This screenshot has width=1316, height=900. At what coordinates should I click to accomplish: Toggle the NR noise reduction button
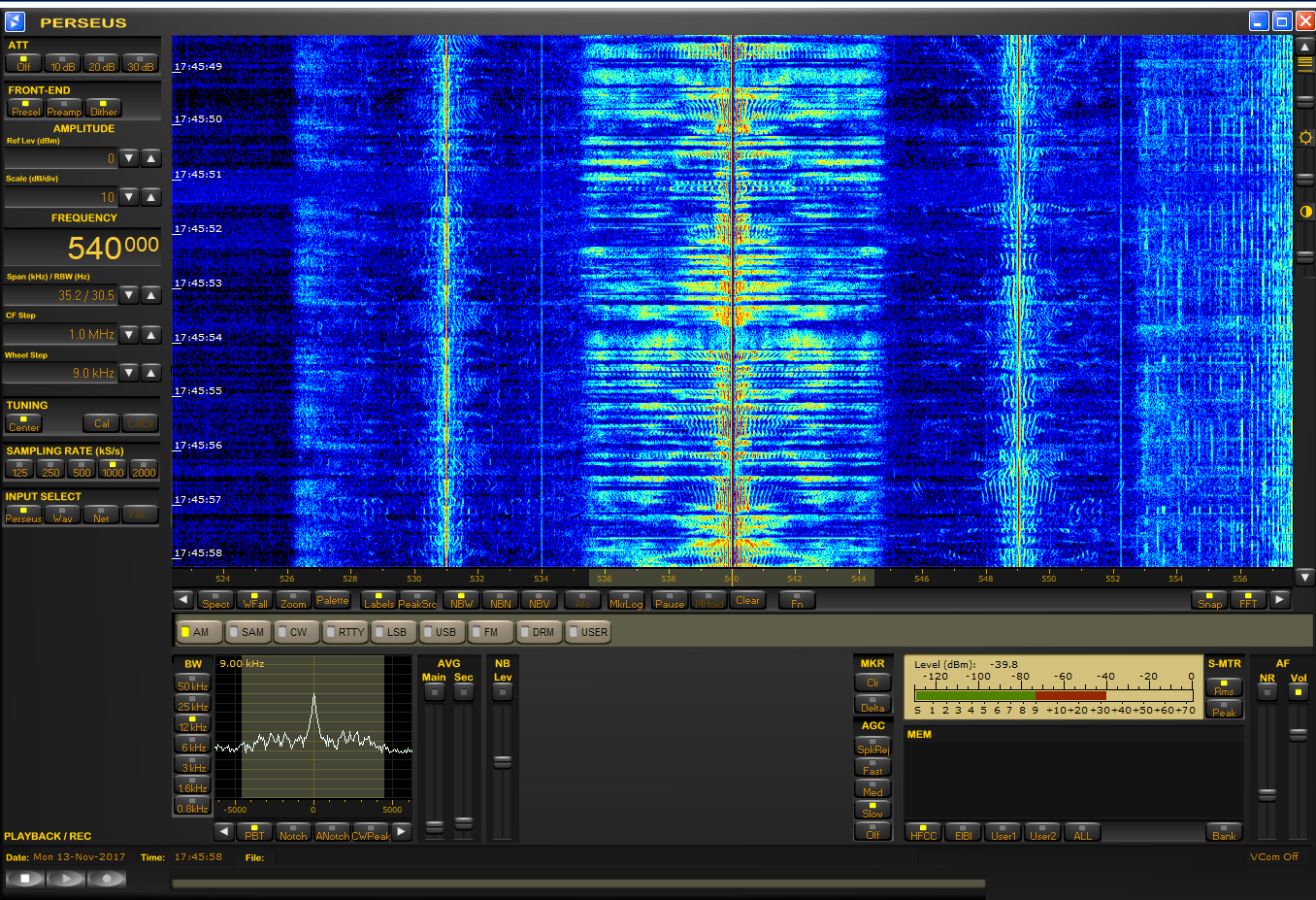point(1267,691)
